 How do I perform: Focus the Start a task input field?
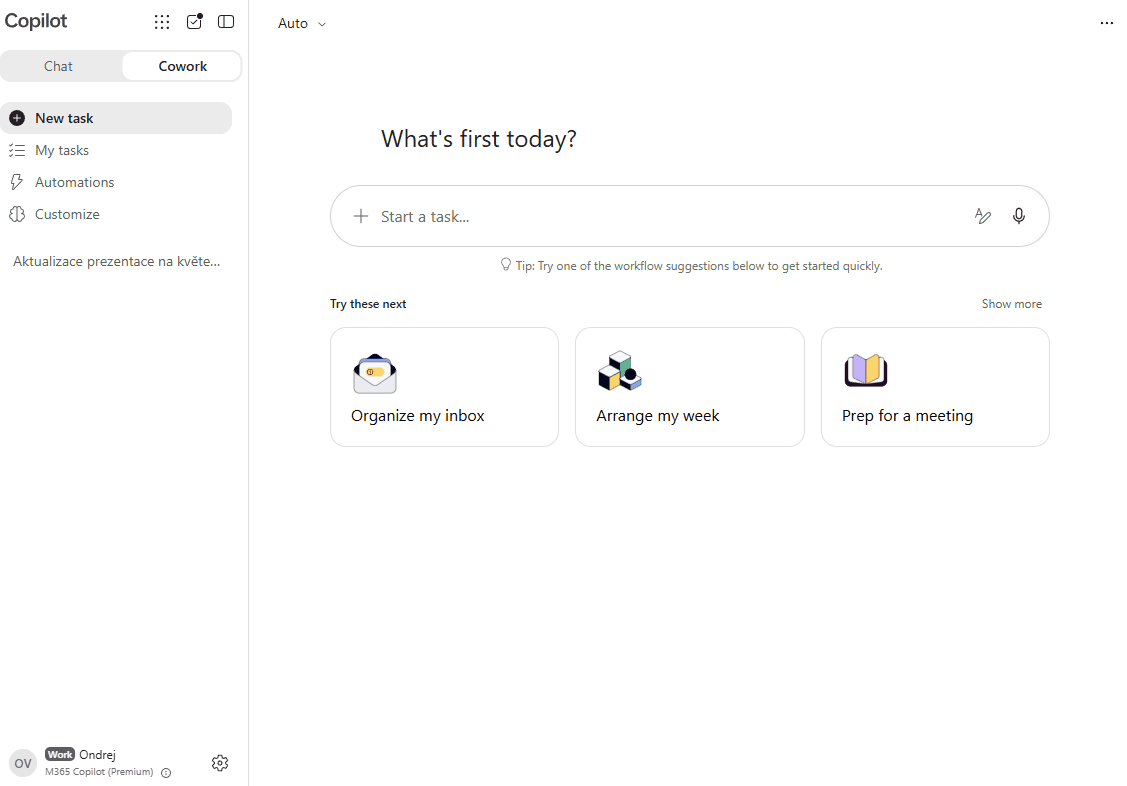click(x=668, y=216)
